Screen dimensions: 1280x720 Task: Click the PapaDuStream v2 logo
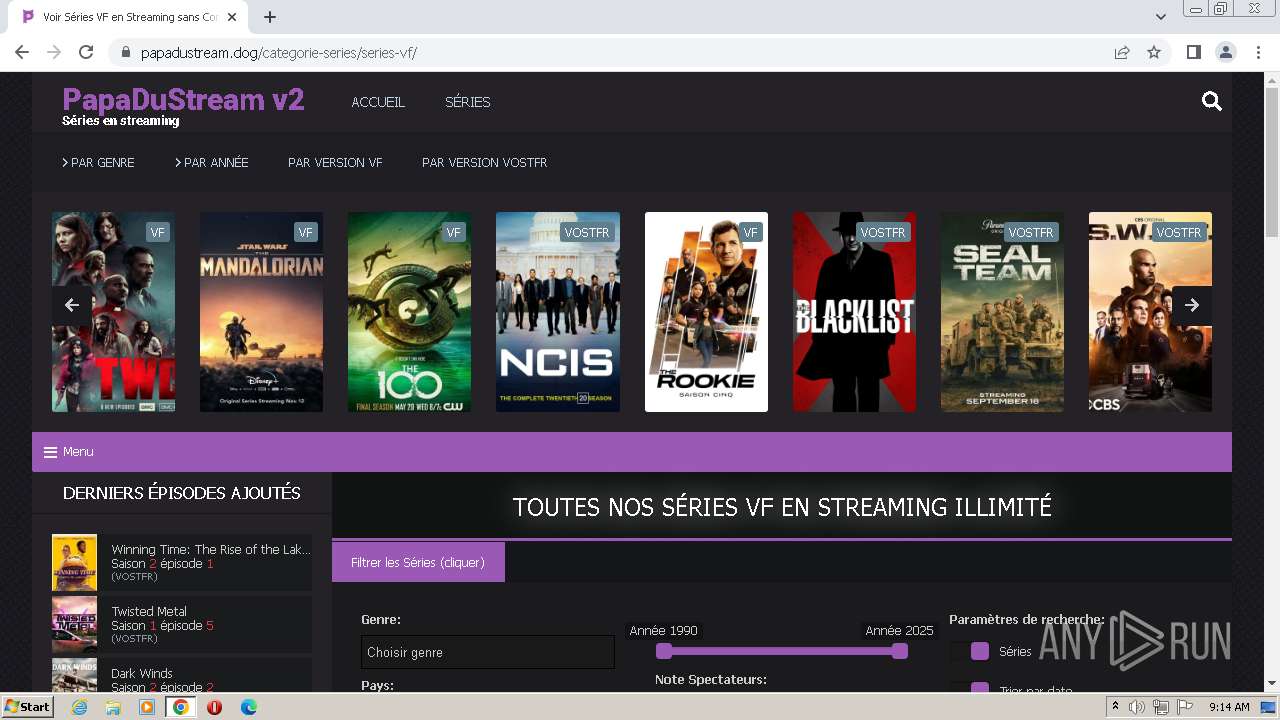click(x=183, y=99)
